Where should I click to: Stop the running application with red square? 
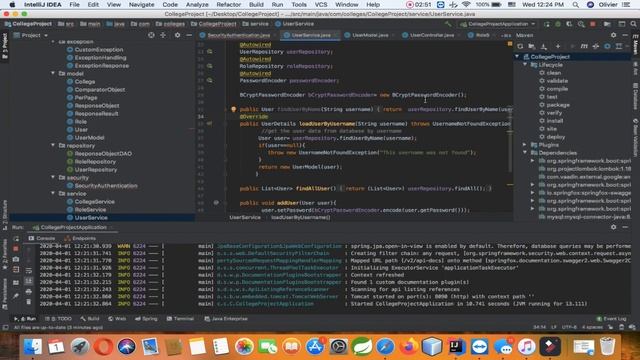[593, 24]
